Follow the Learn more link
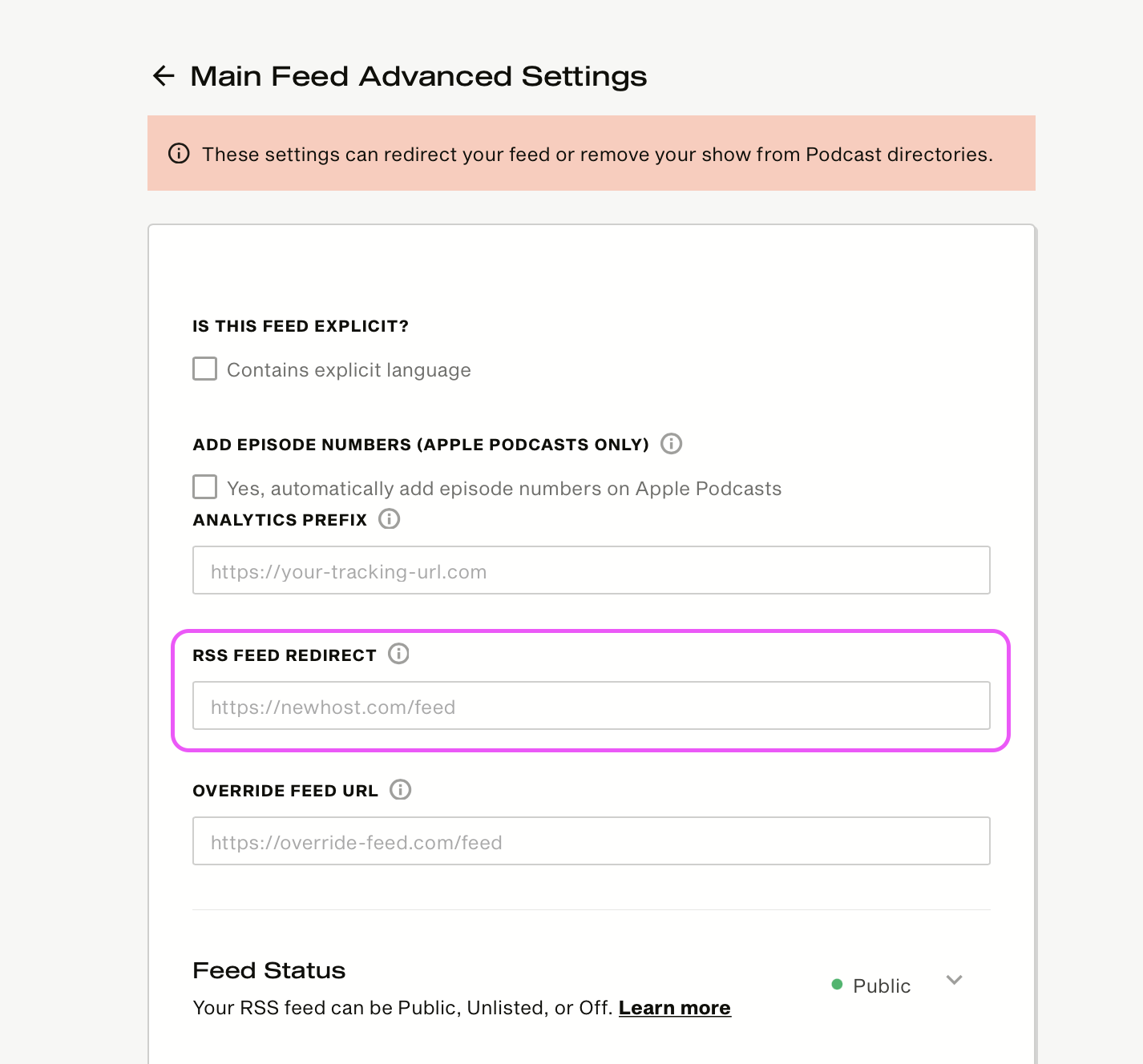The width and height of the screenshot is (1143, 1064). pos(675,1008)
